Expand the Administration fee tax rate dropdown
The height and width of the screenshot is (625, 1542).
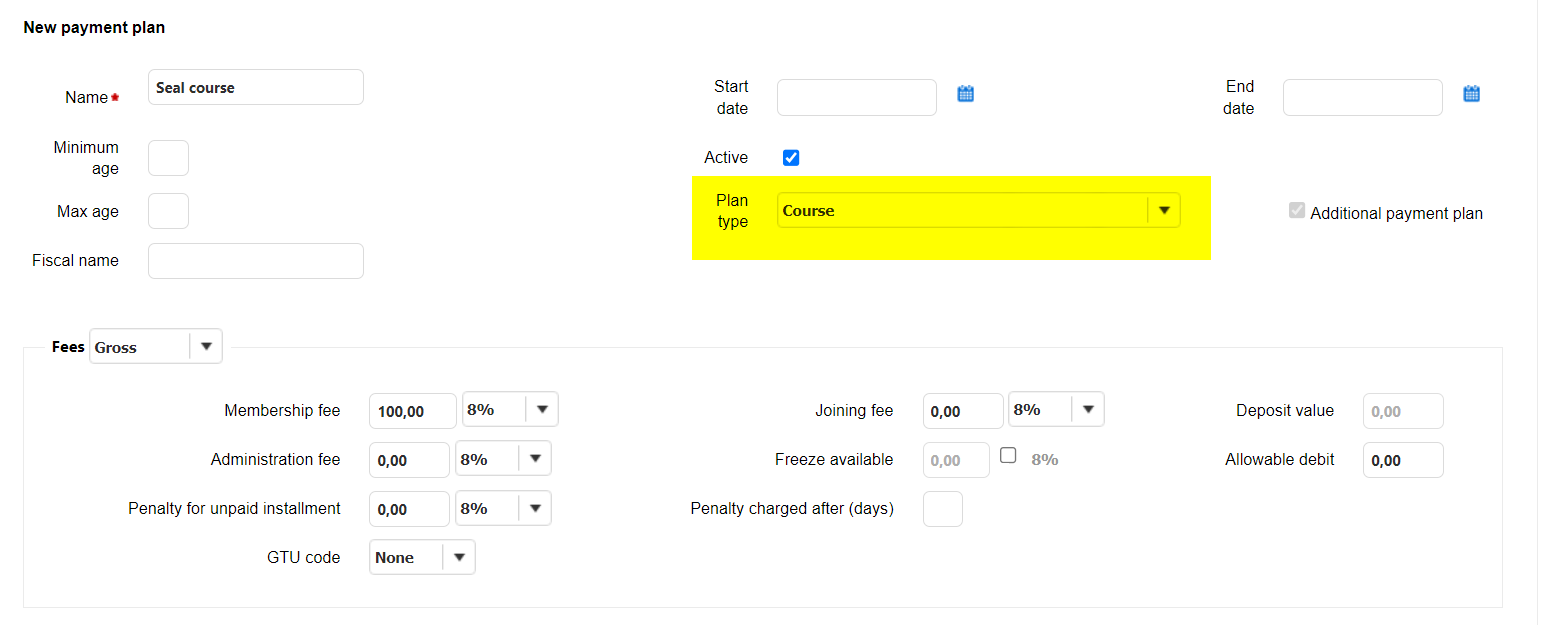[534, 459]
